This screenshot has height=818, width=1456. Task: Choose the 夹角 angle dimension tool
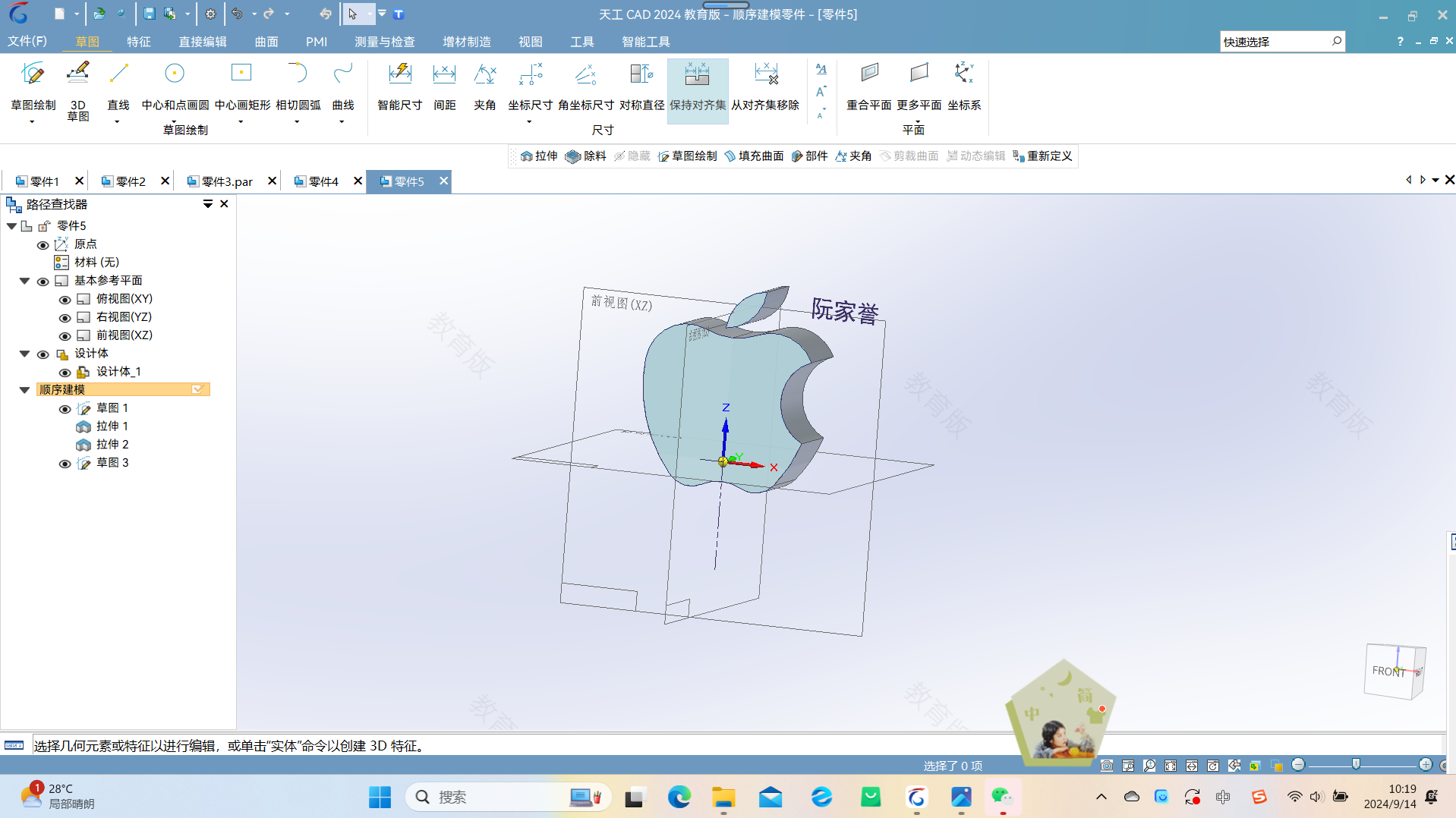click(x=484, y=87)
